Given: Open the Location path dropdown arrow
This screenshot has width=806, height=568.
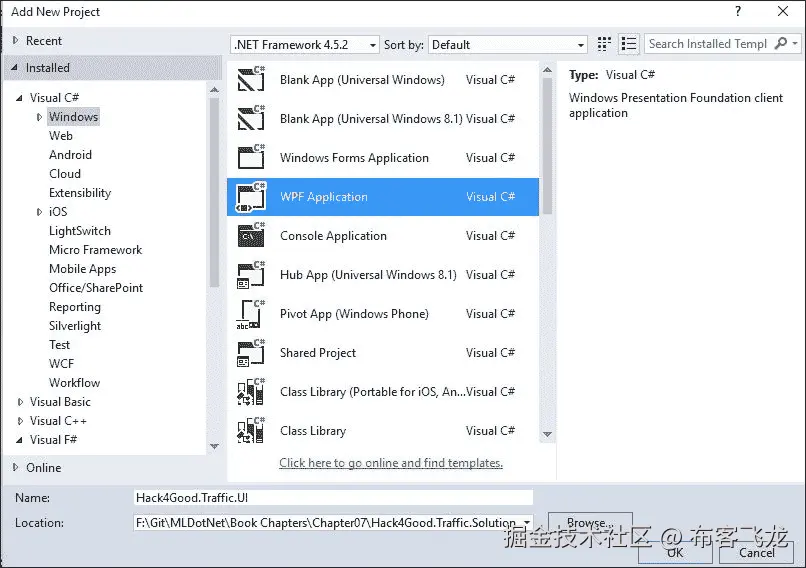Looking at the screenshot, I should [527, 523].
